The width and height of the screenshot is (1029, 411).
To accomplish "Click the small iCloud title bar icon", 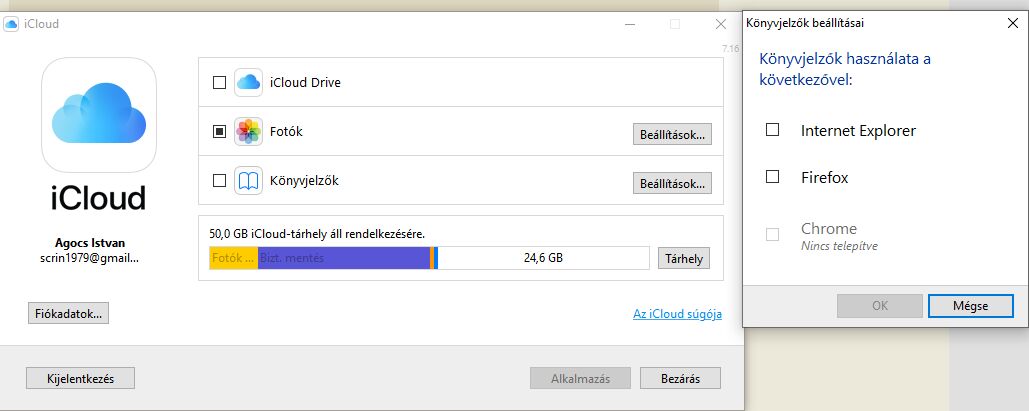I will [x=11, y=24].
